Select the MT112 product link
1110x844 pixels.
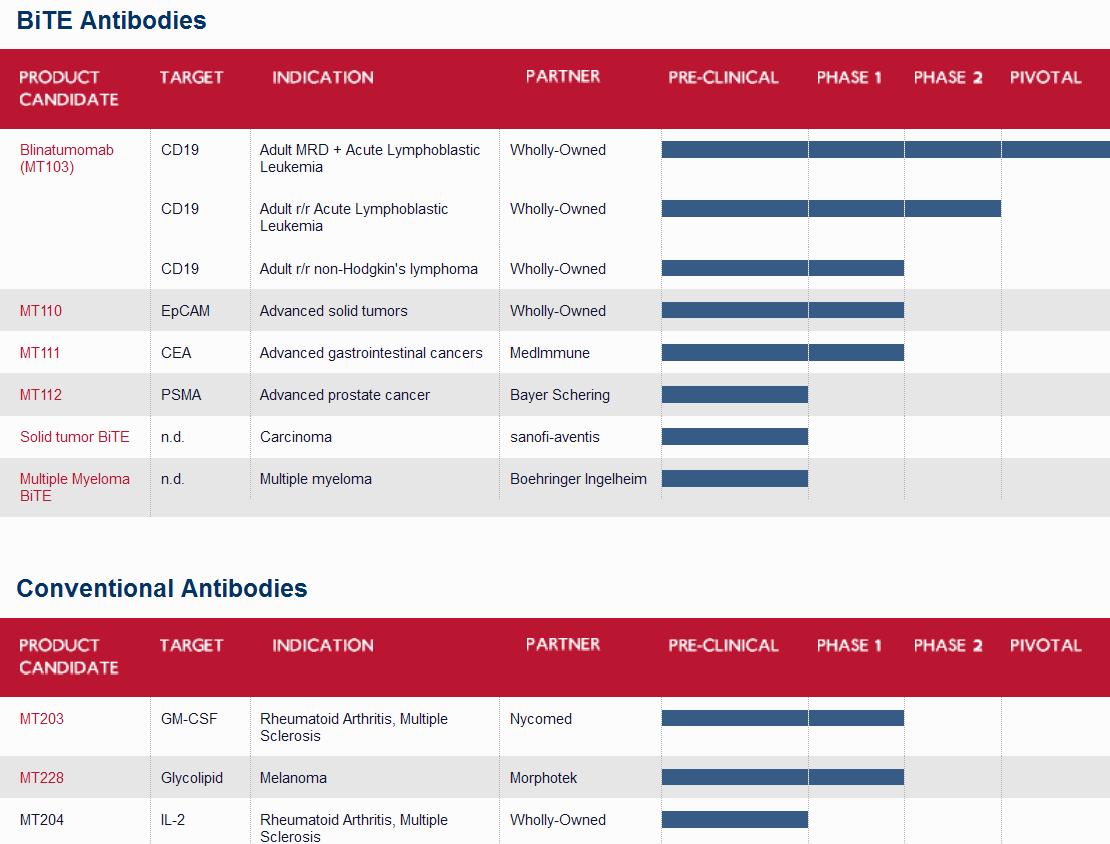[41, 395]
